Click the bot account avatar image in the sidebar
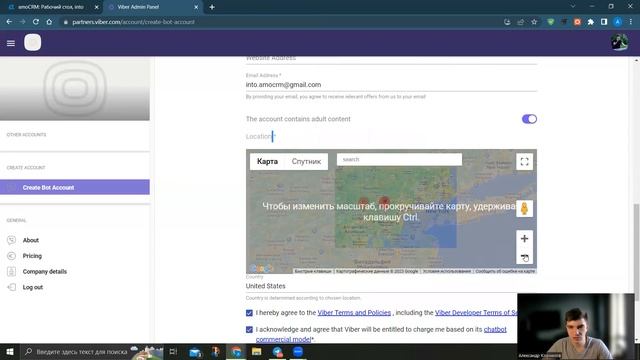The image size is (640, 360). point(75,89)
